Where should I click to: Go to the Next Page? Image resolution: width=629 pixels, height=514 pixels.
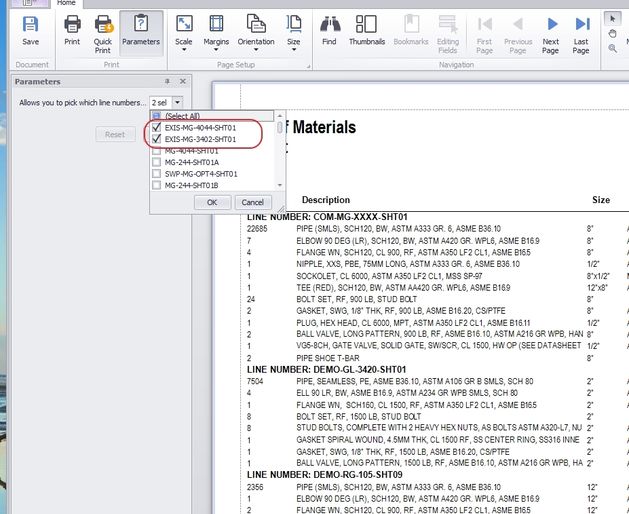click(550, 34)
